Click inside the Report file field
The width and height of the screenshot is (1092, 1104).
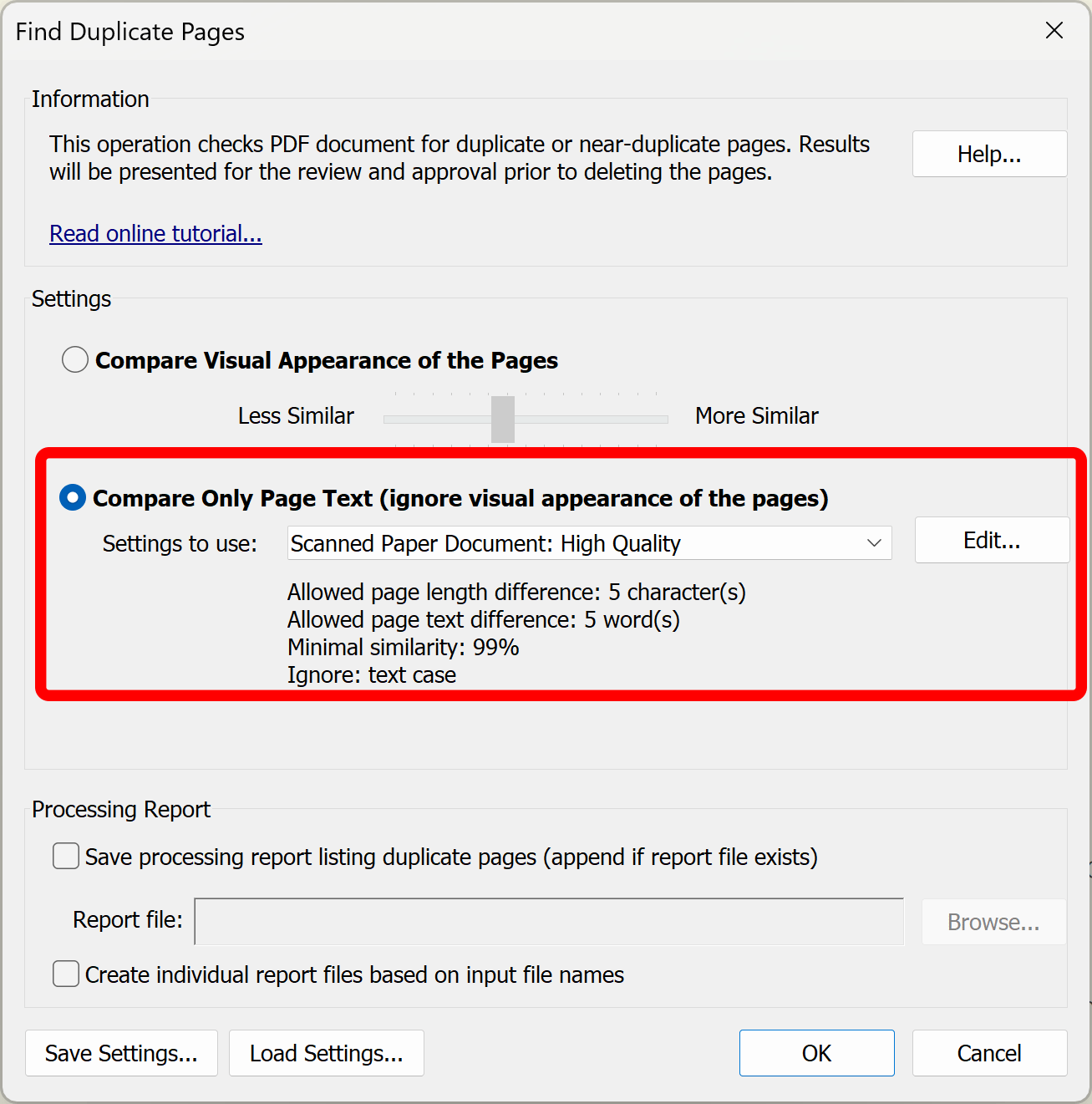pos(549,922)
